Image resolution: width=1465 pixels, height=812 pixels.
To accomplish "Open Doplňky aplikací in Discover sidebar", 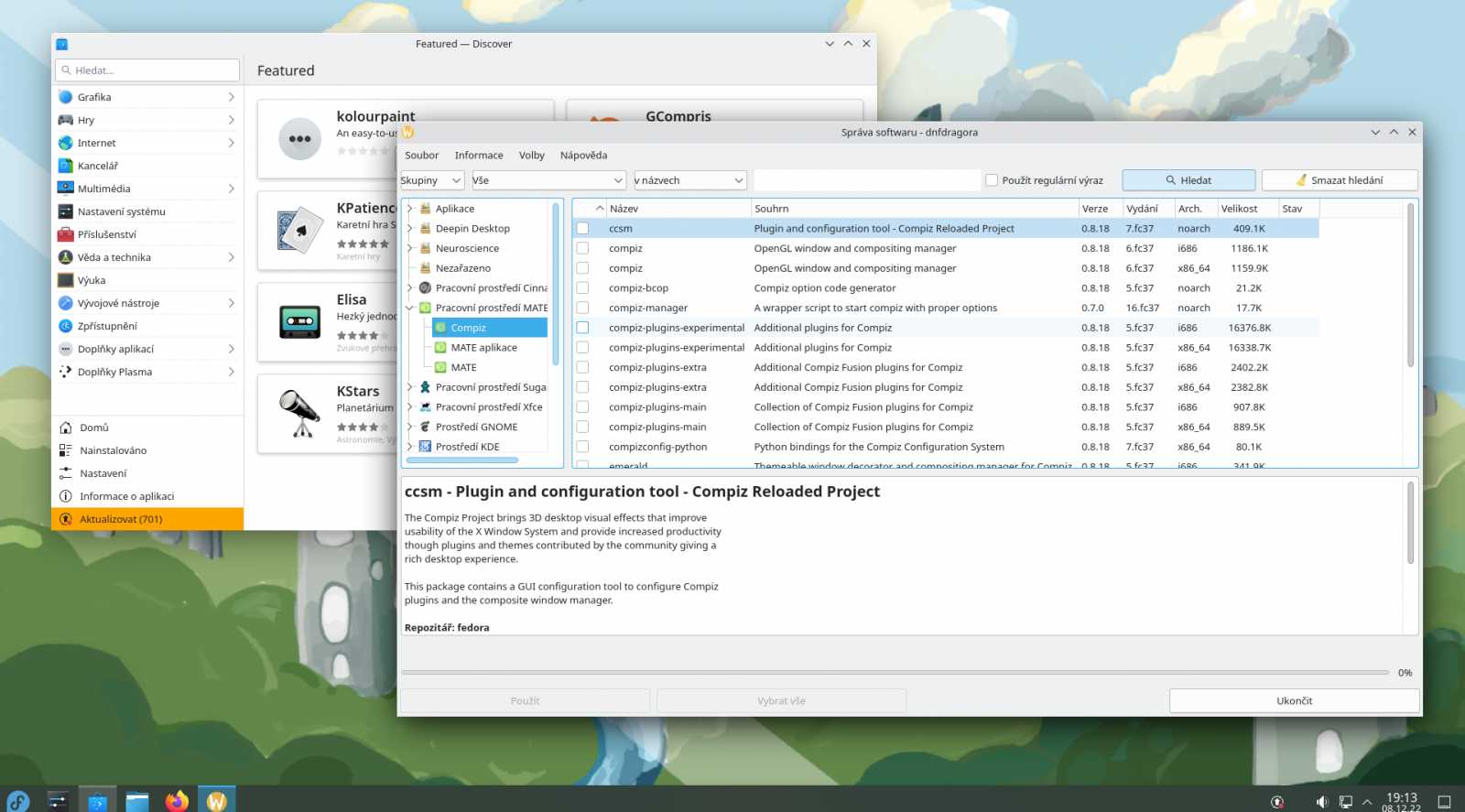I will point(146,349).
